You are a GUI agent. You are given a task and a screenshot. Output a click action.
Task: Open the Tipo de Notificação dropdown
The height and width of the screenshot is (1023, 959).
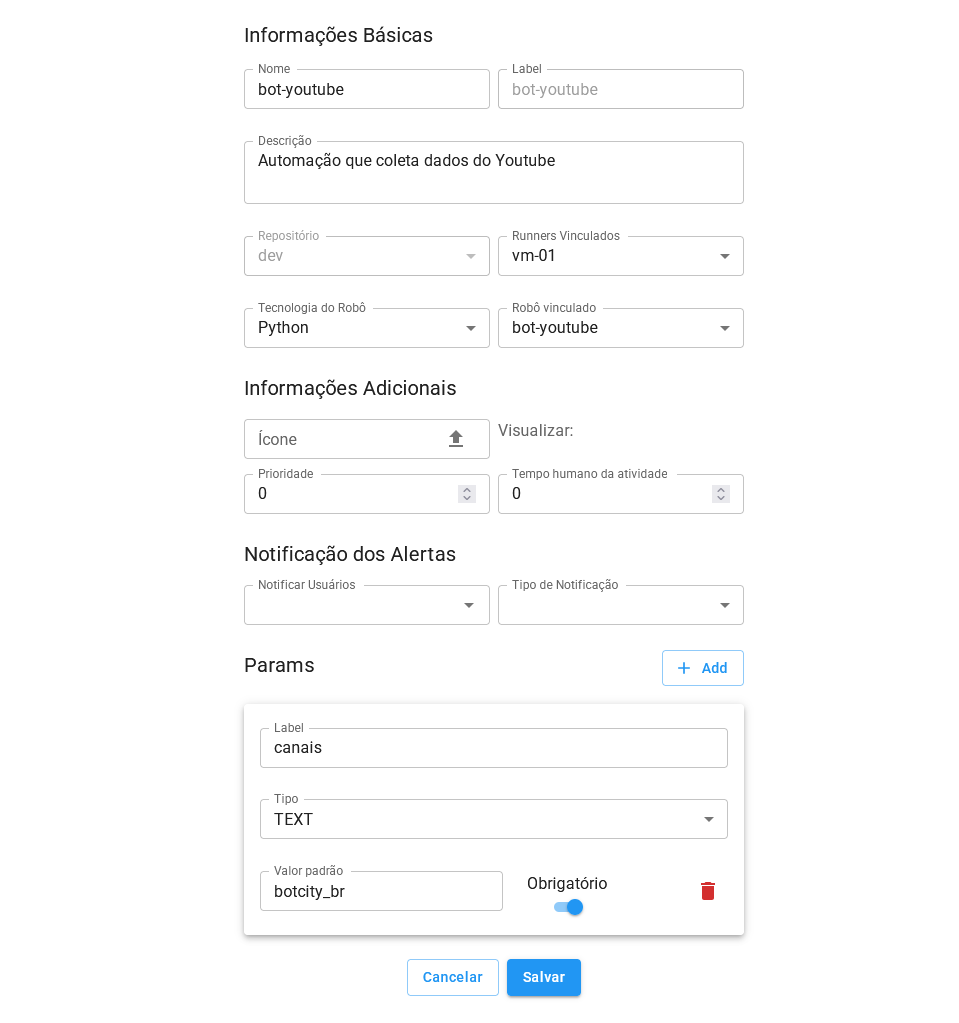tap(724, 605)
